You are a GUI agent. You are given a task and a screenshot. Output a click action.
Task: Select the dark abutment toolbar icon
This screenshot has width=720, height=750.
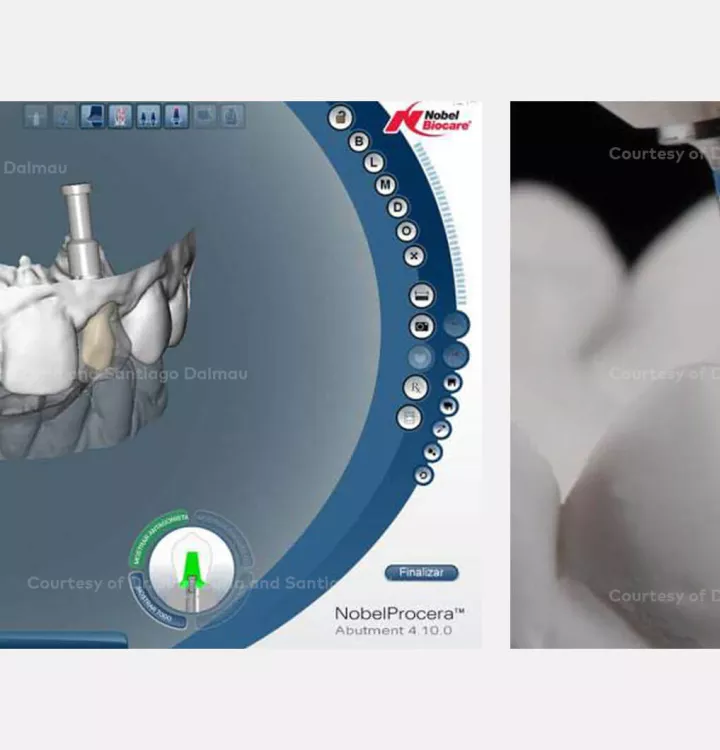92,116
